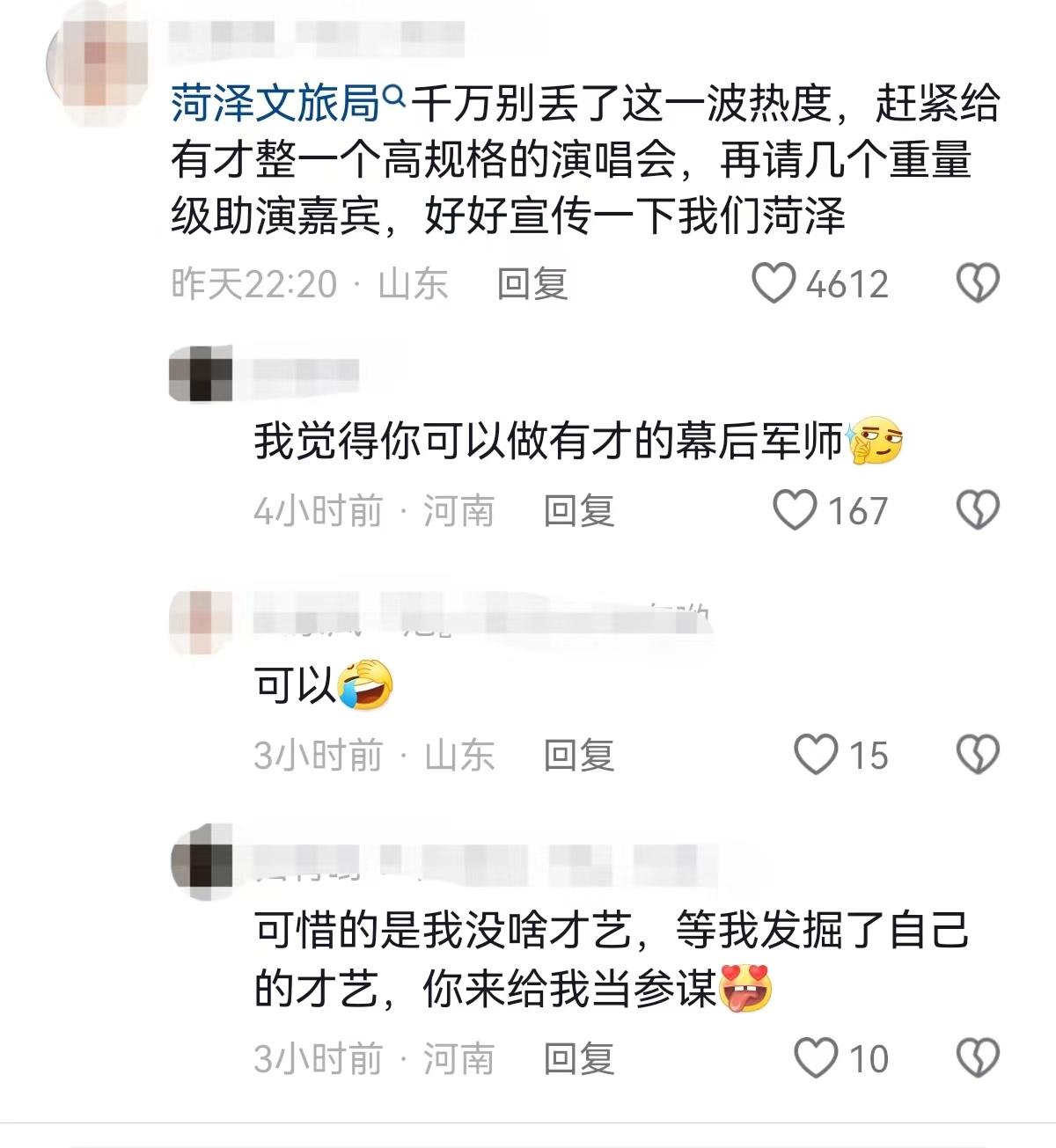Dislike the top comment via broken heart
The width and height of the screenshot is (1056, 1148).
click(978, 283)
